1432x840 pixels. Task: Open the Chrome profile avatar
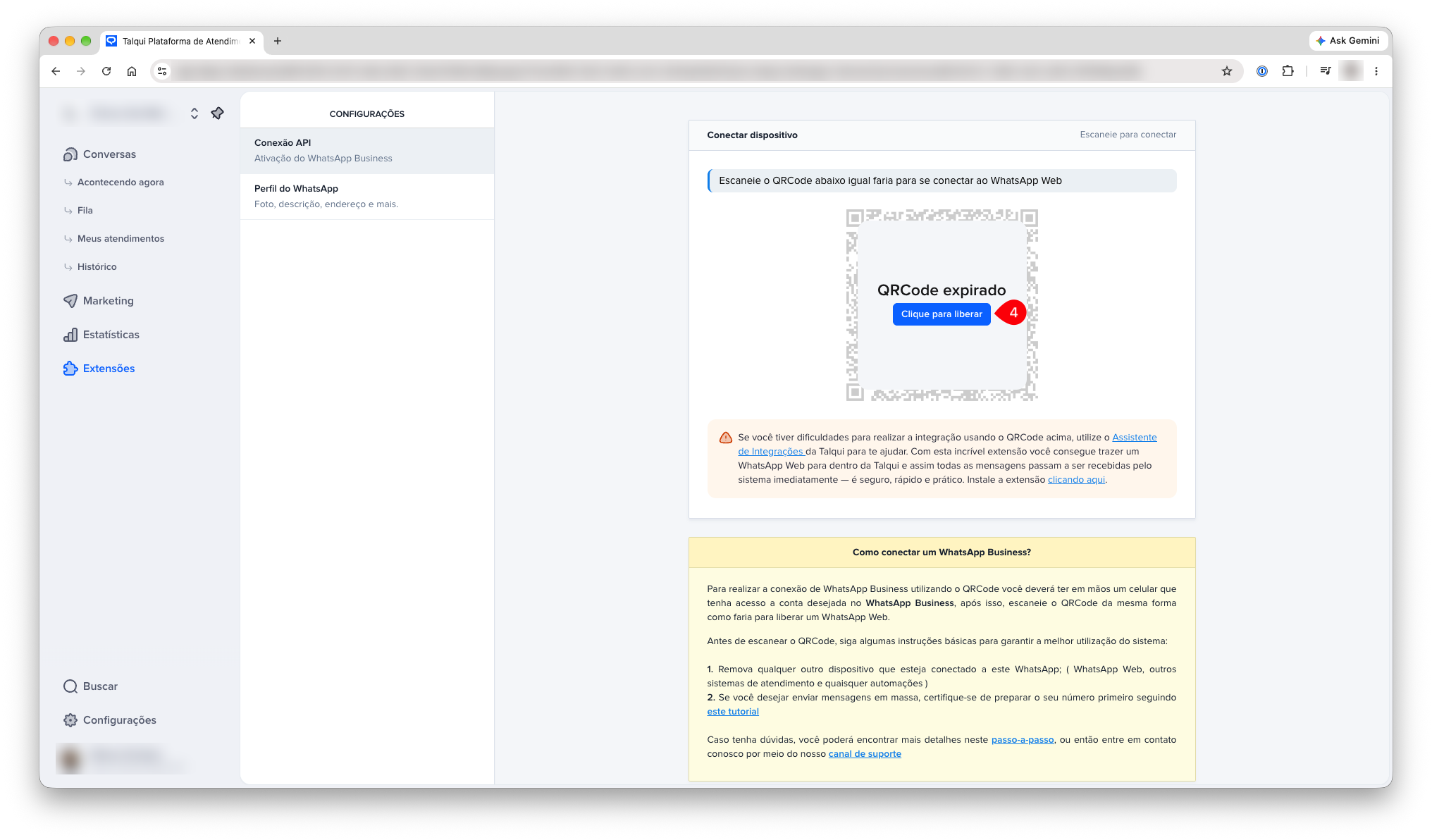[1351, 71]
